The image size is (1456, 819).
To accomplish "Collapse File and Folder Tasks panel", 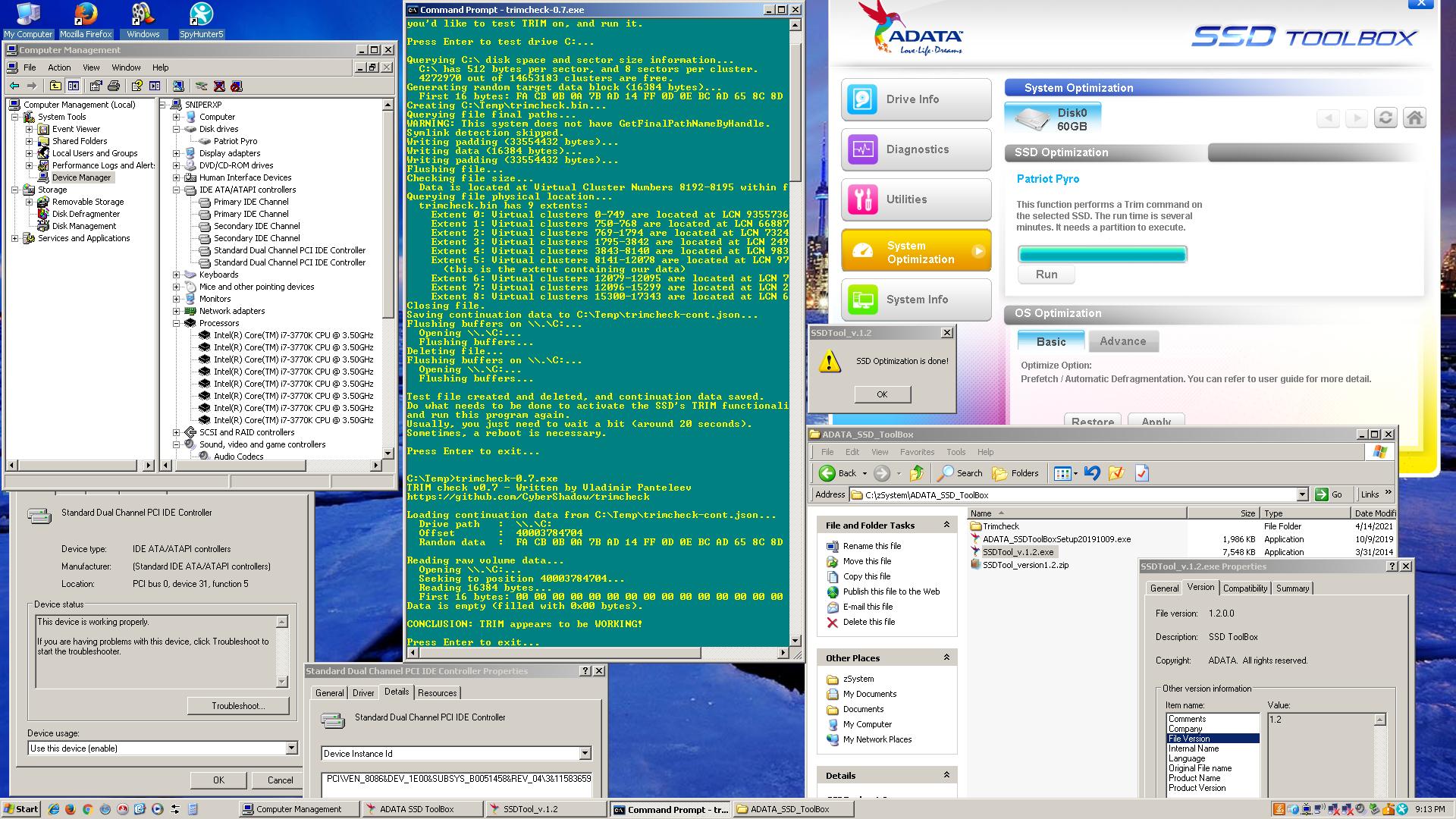I will (x=946, y=525).
